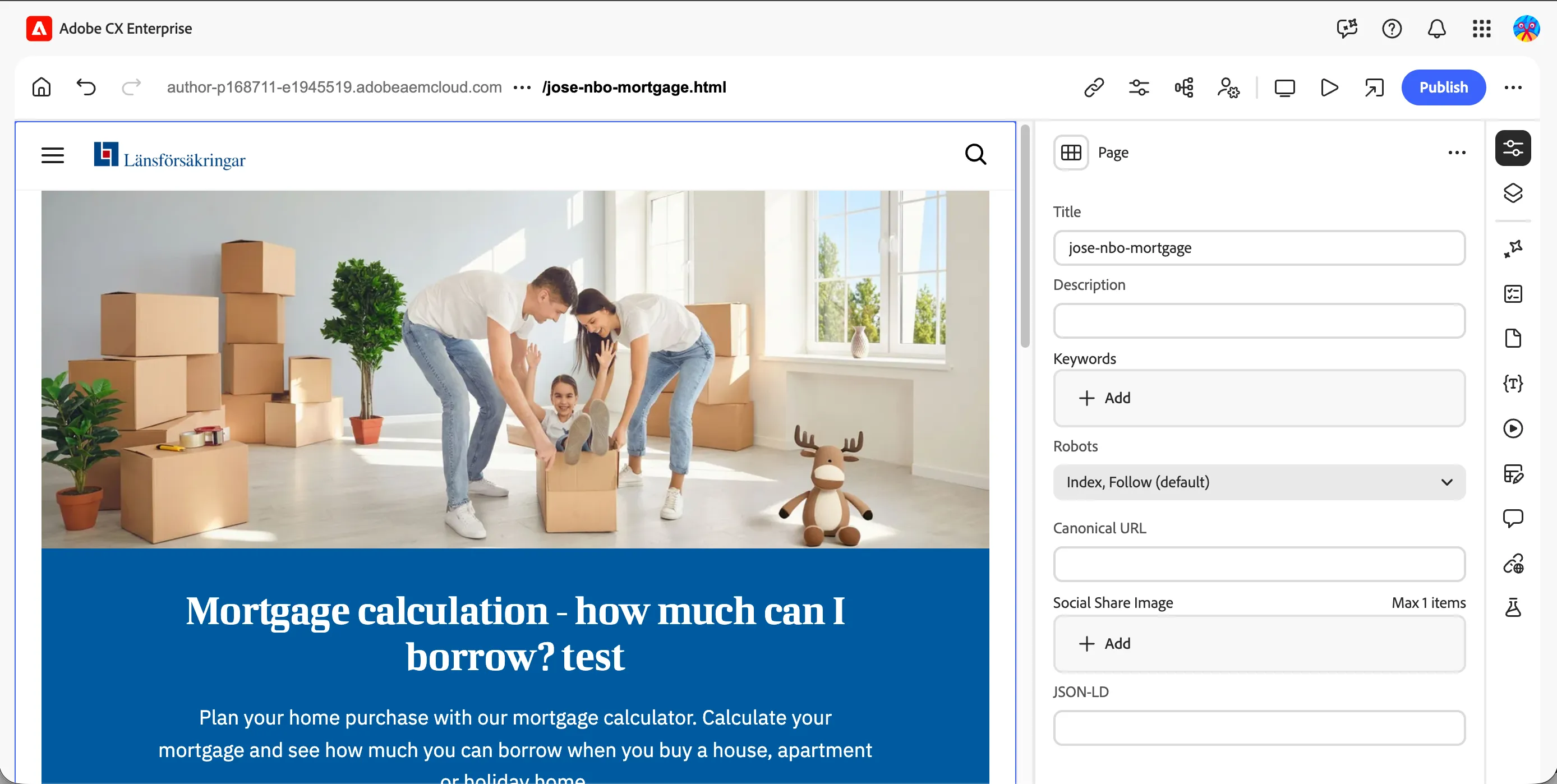1557x784 pixels.
Task: Open the text variables {T} icon
Action: [1513, 383]
